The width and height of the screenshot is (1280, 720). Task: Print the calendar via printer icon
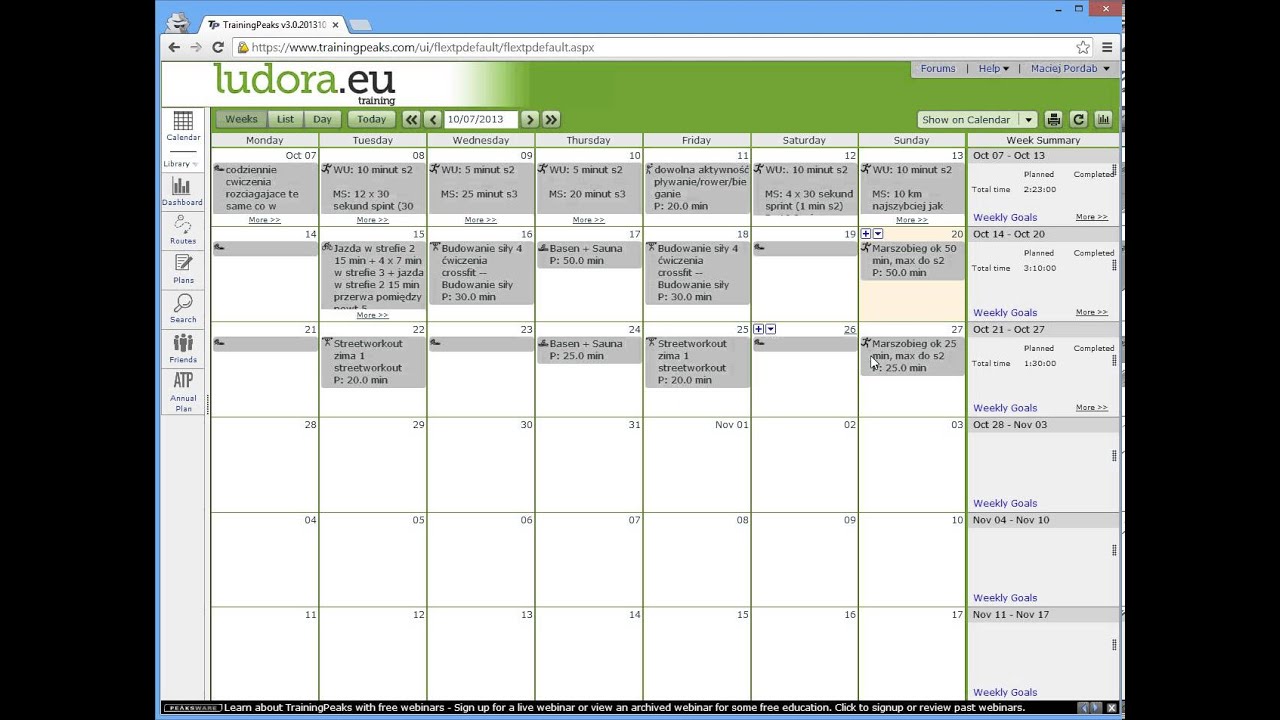click(1053, 119)
